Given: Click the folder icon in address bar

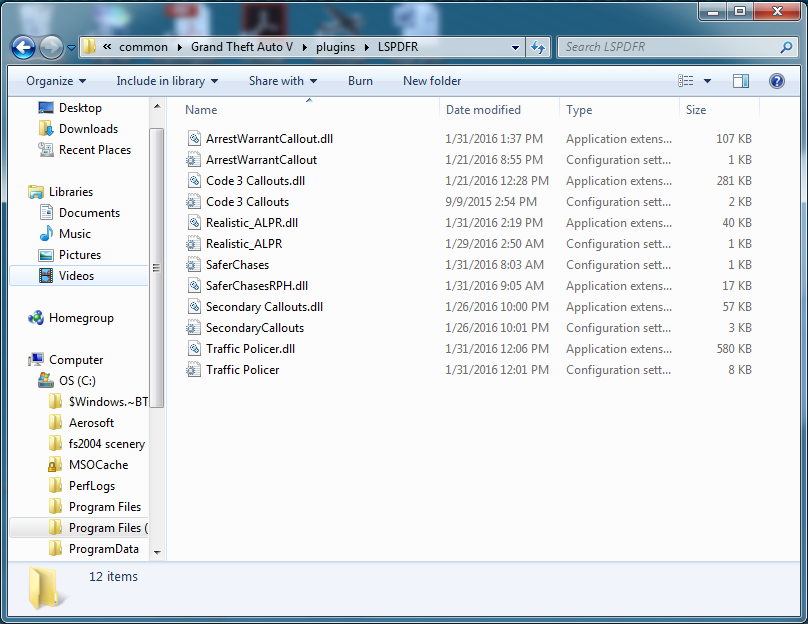Looking at the screenshot, I should coord(89,47).
